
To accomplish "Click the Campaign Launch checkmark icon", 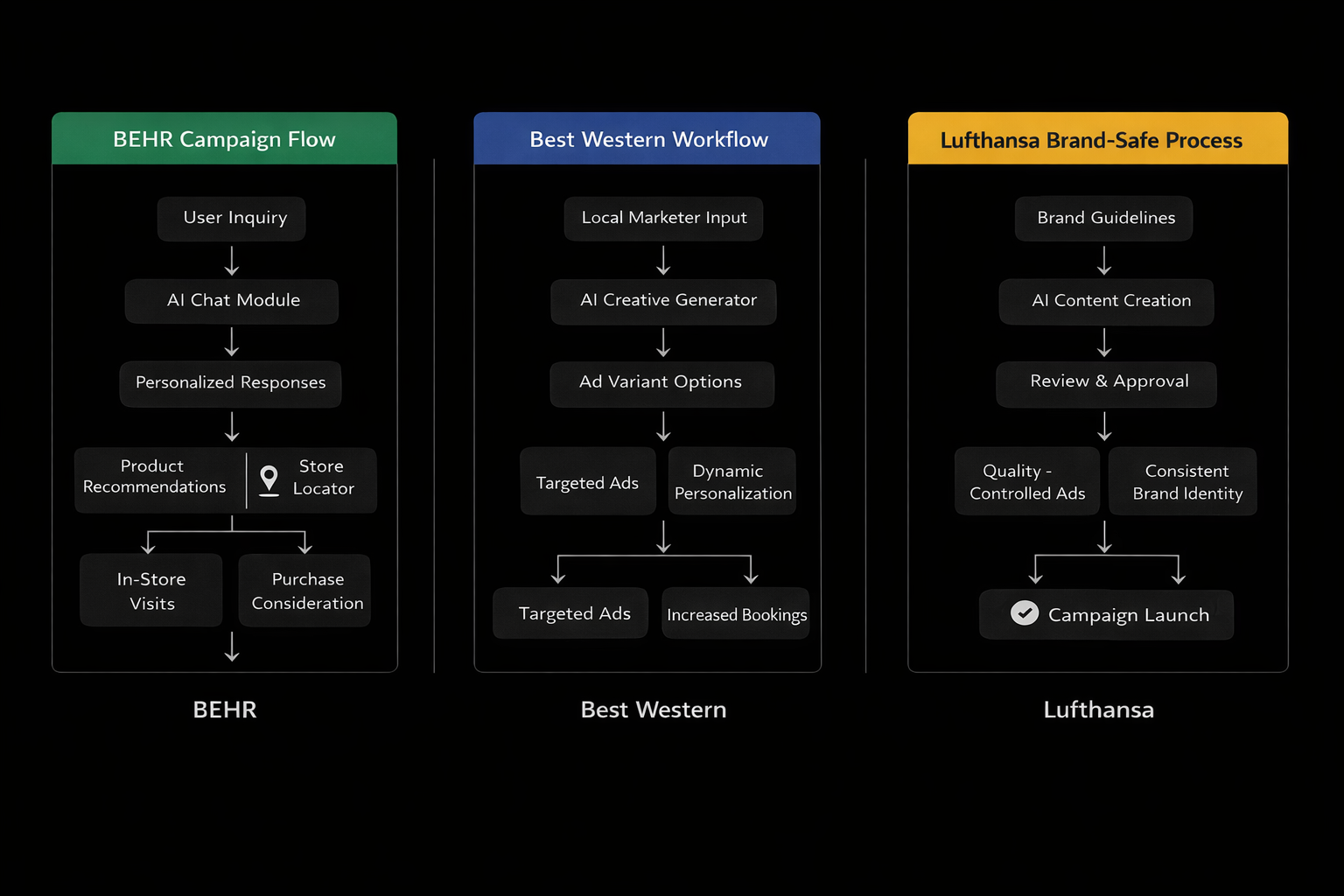I will click(1024, 613).
